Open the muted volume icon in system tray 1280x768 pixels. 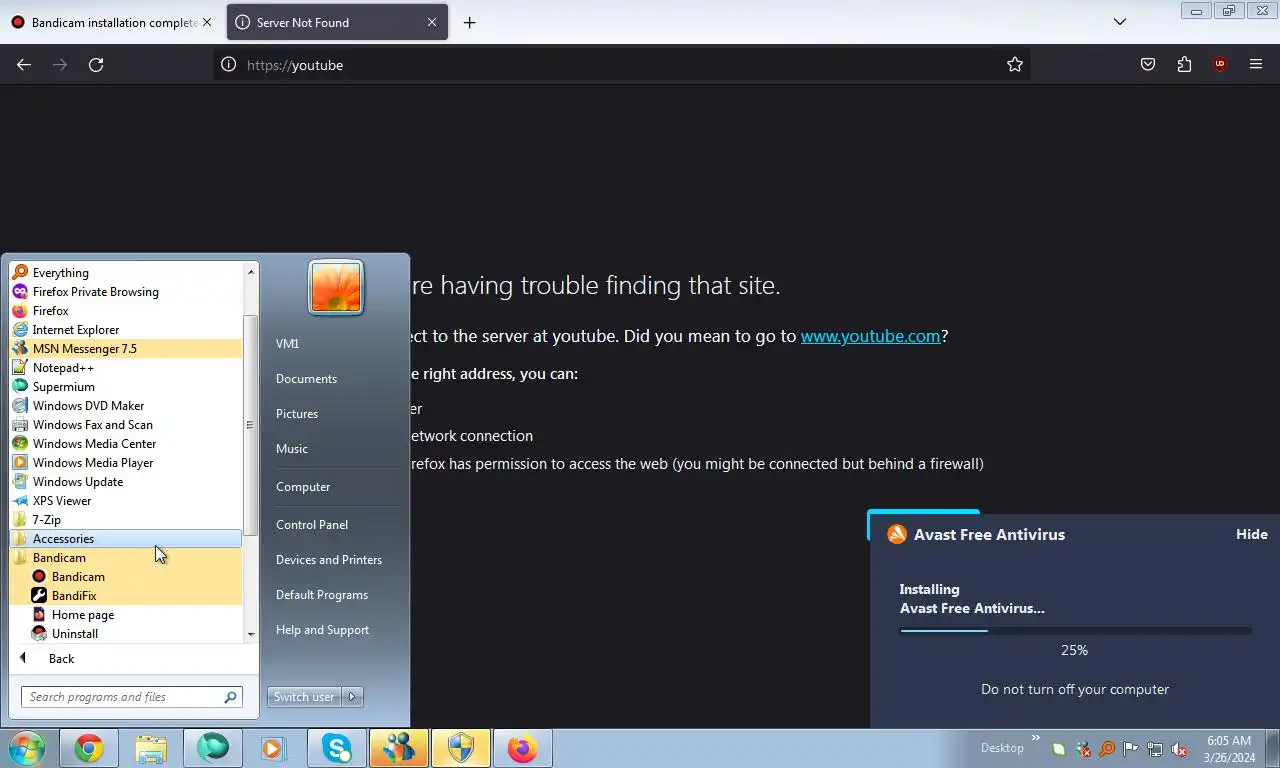pos(1179,749)
